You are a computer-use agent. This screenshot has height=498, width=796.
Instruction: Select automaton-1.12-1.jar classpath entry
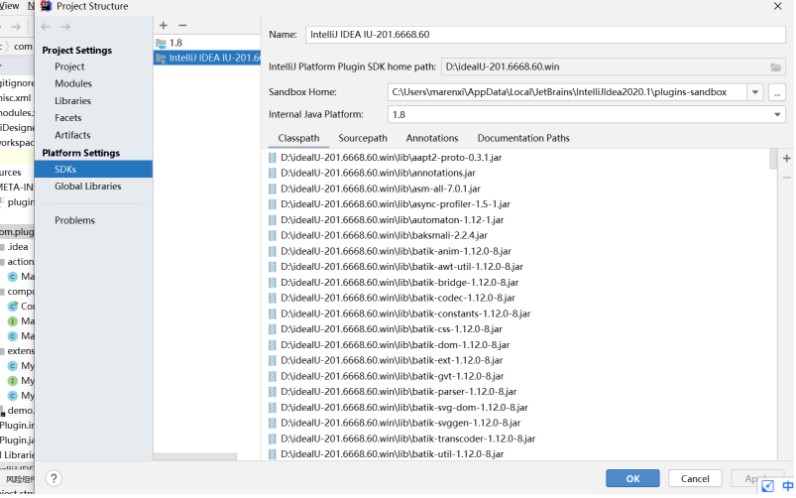coord(392,220)
